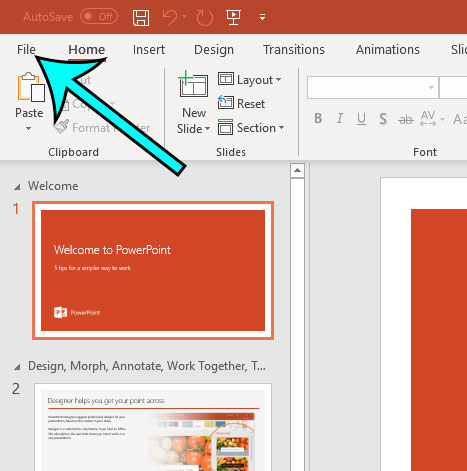467x471 pixels.
Task: Open the Design tab
Action: coord(214,50)
